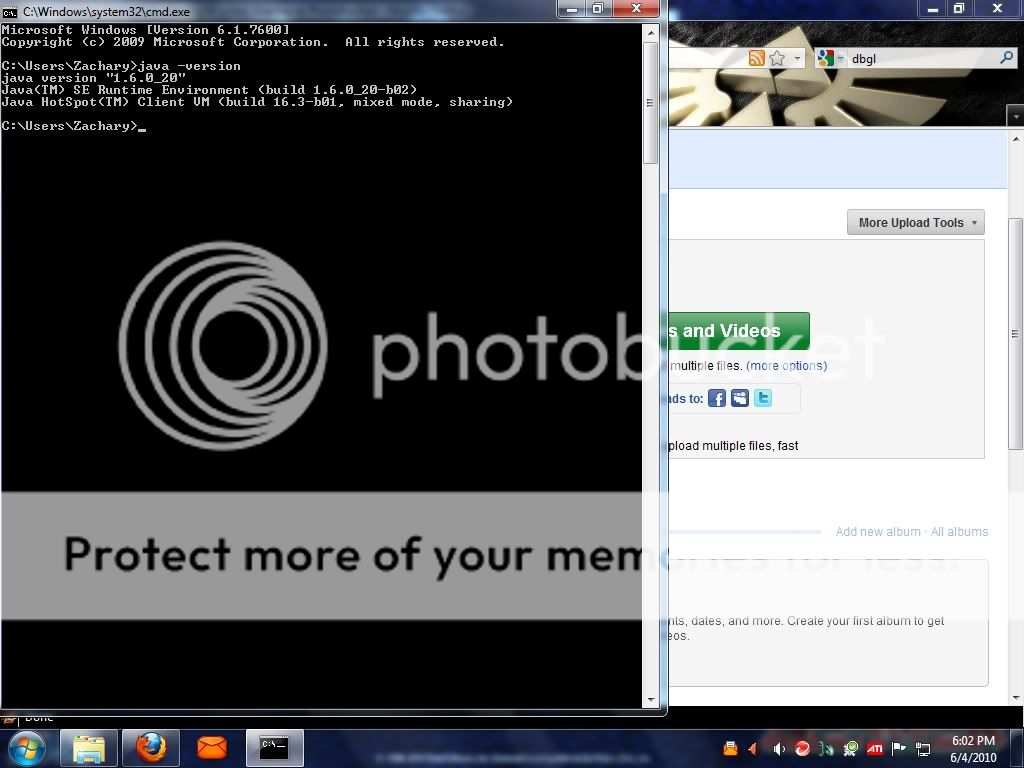Select the cmd.exe taskbar button
The width and height of the screenshot is (1024, 768).
[274, 748]
